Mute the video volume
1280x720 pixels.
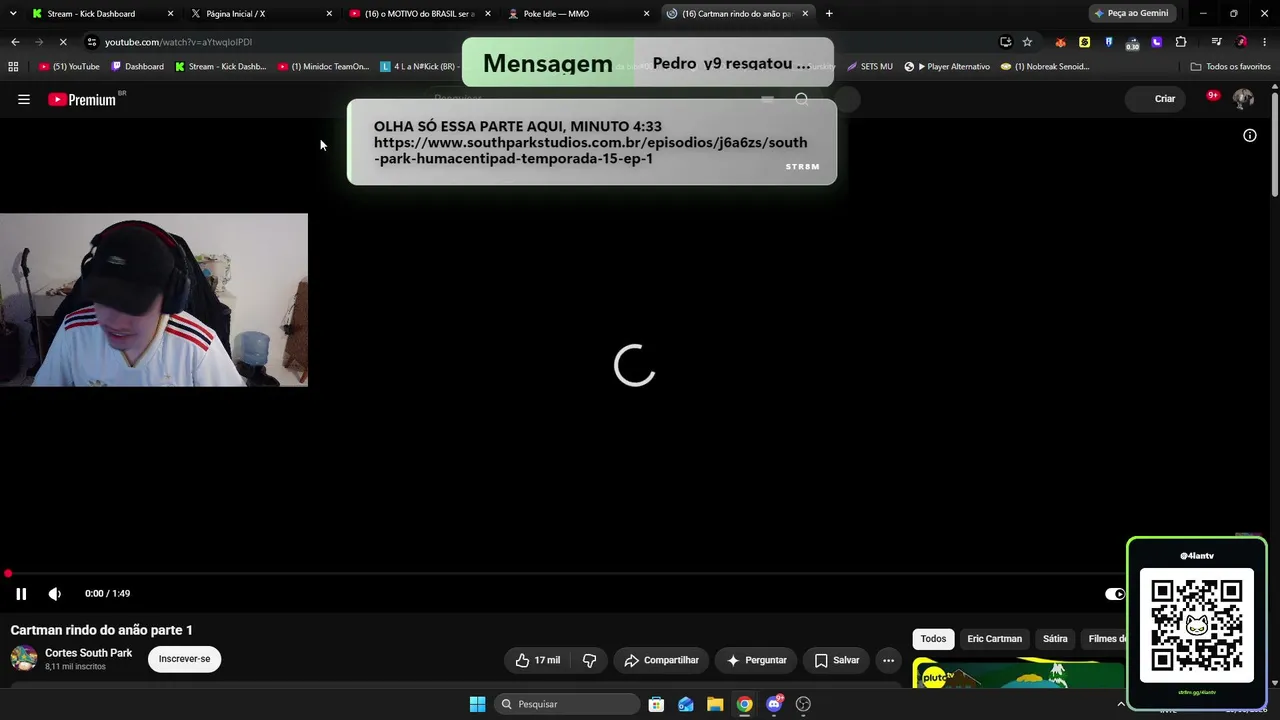tap(55, 594)
